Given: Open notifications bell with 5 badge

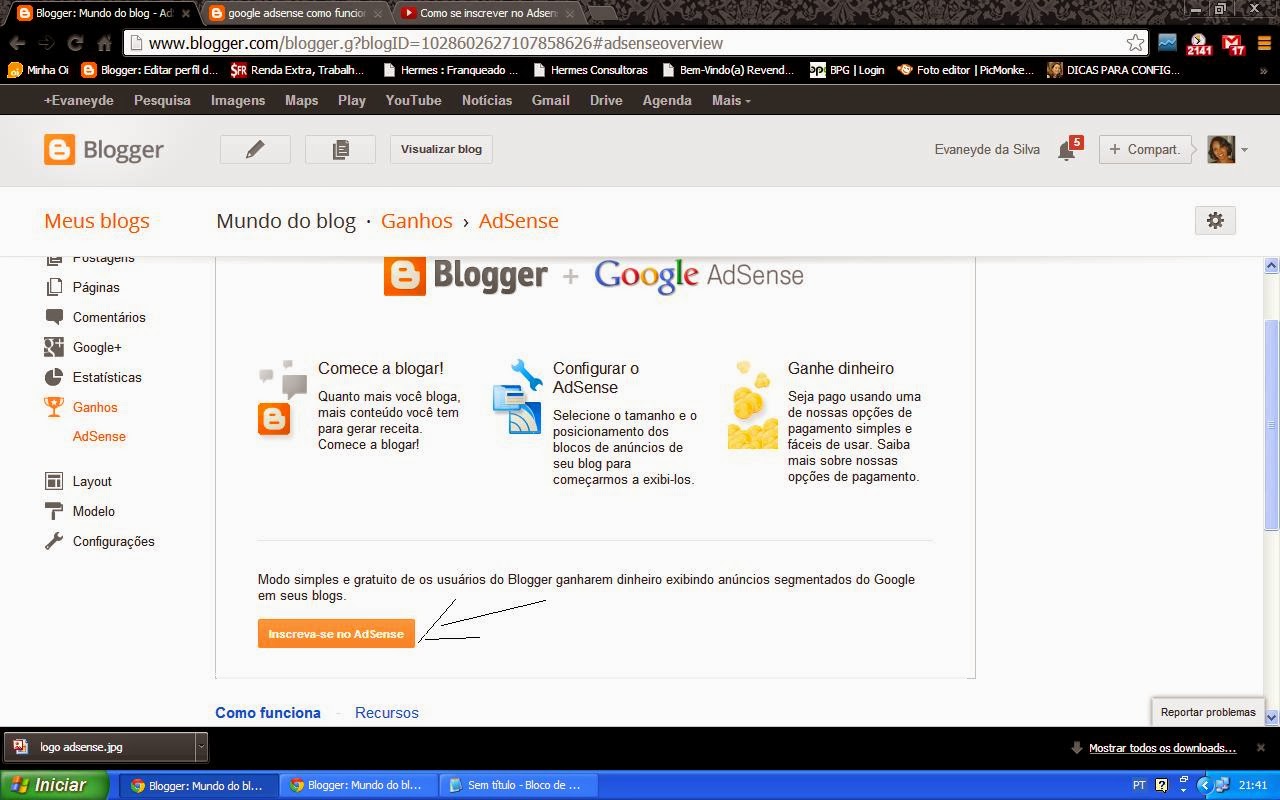Looking at the screenshot, I should [1068, 149].
